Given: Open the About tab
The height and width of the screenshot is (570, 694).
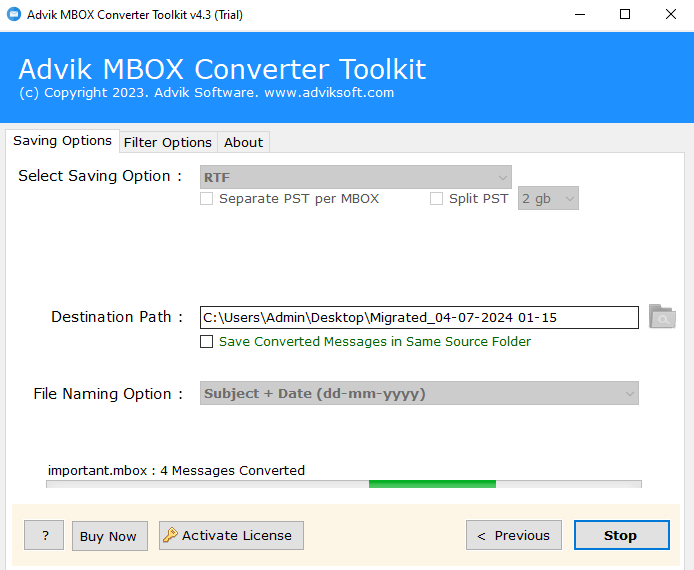Looking at the screenshot, I should (243, 142).
